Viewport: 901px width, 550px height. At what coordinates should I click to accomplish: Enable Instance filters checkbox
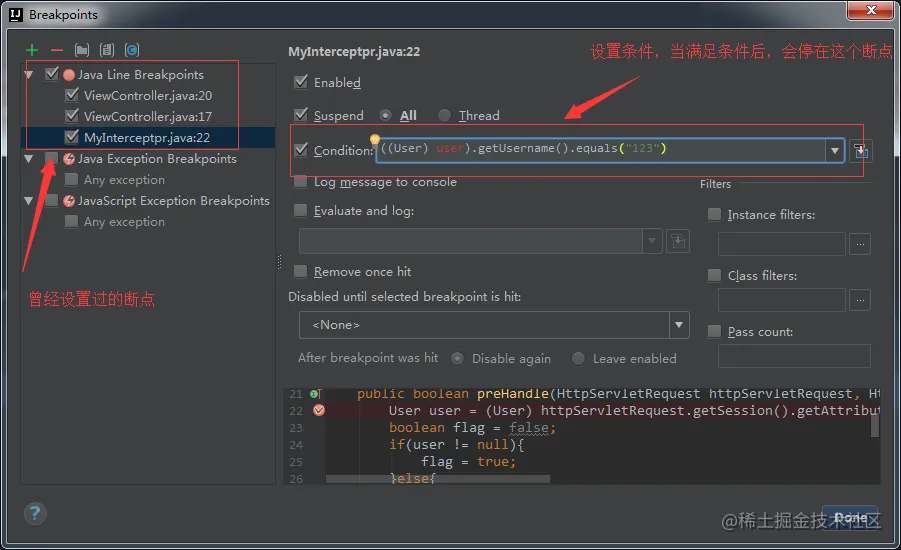tap(714, 214)
